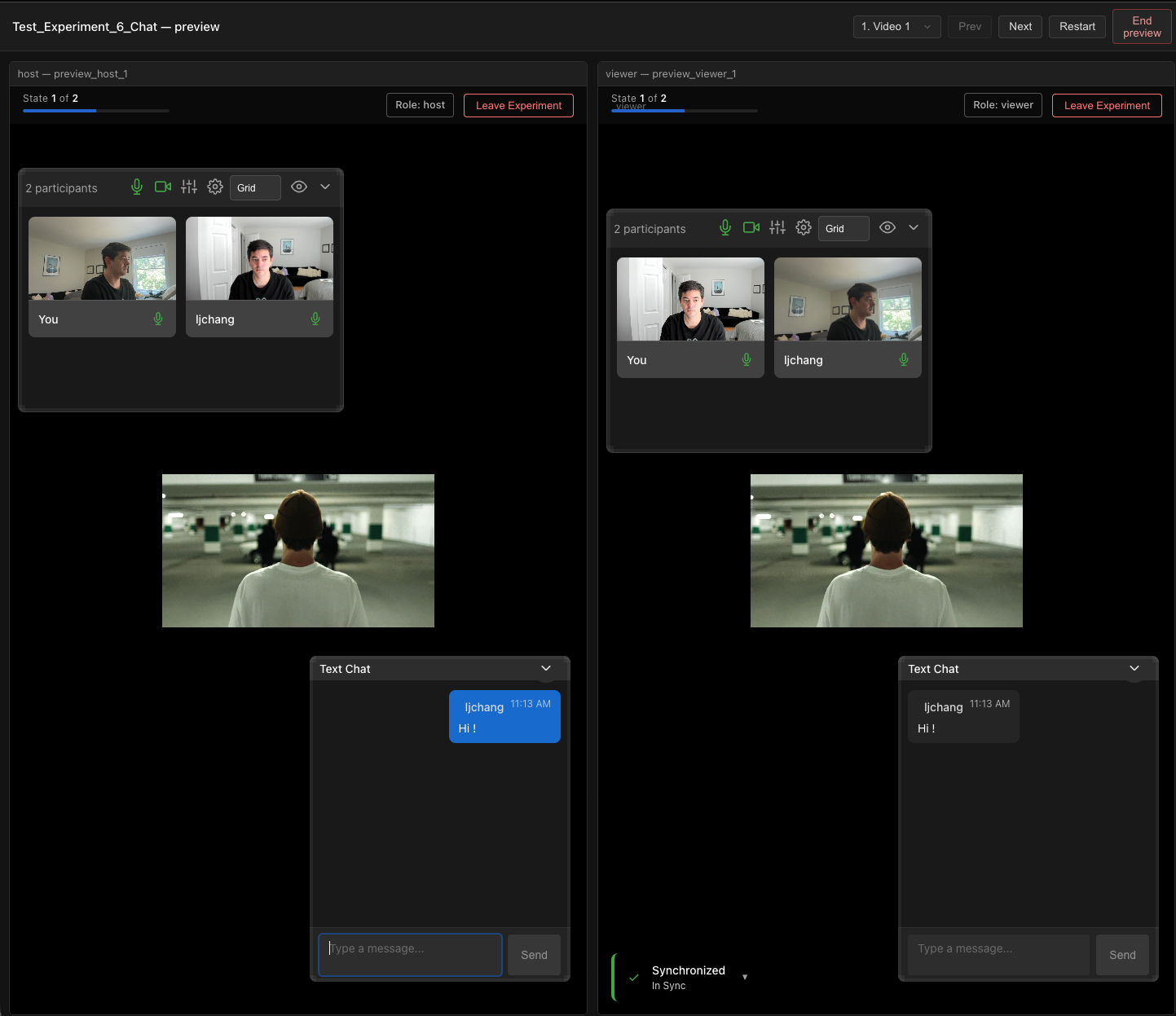
Task: Select viewer's You video thumbnail
Action: [x=690, y=299]
